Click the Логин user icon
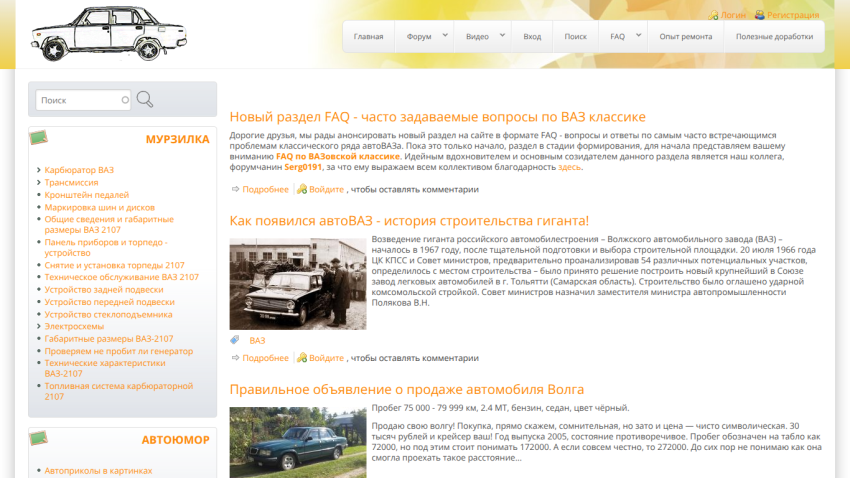This screenshot has width=850, height=478. tap(713, 15)
